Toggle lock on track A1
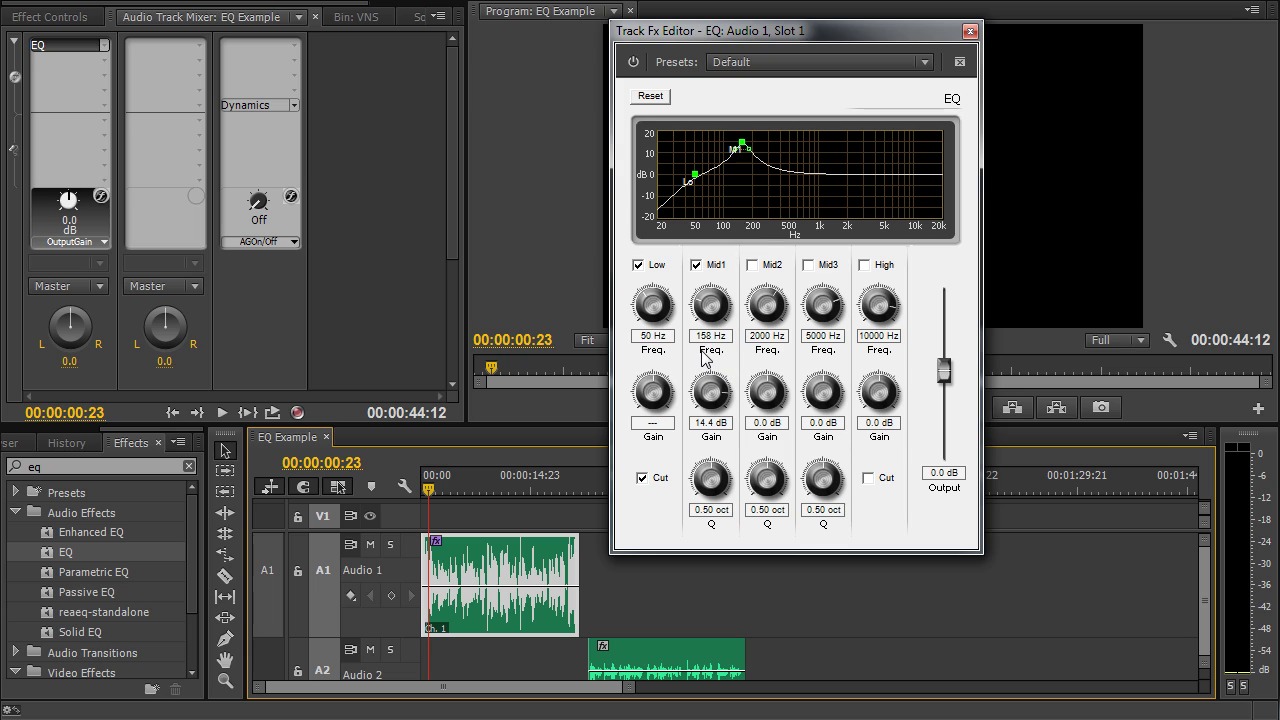Image resolution: width=1280 pixels, height=720 pixels. (x=297, y=571)
